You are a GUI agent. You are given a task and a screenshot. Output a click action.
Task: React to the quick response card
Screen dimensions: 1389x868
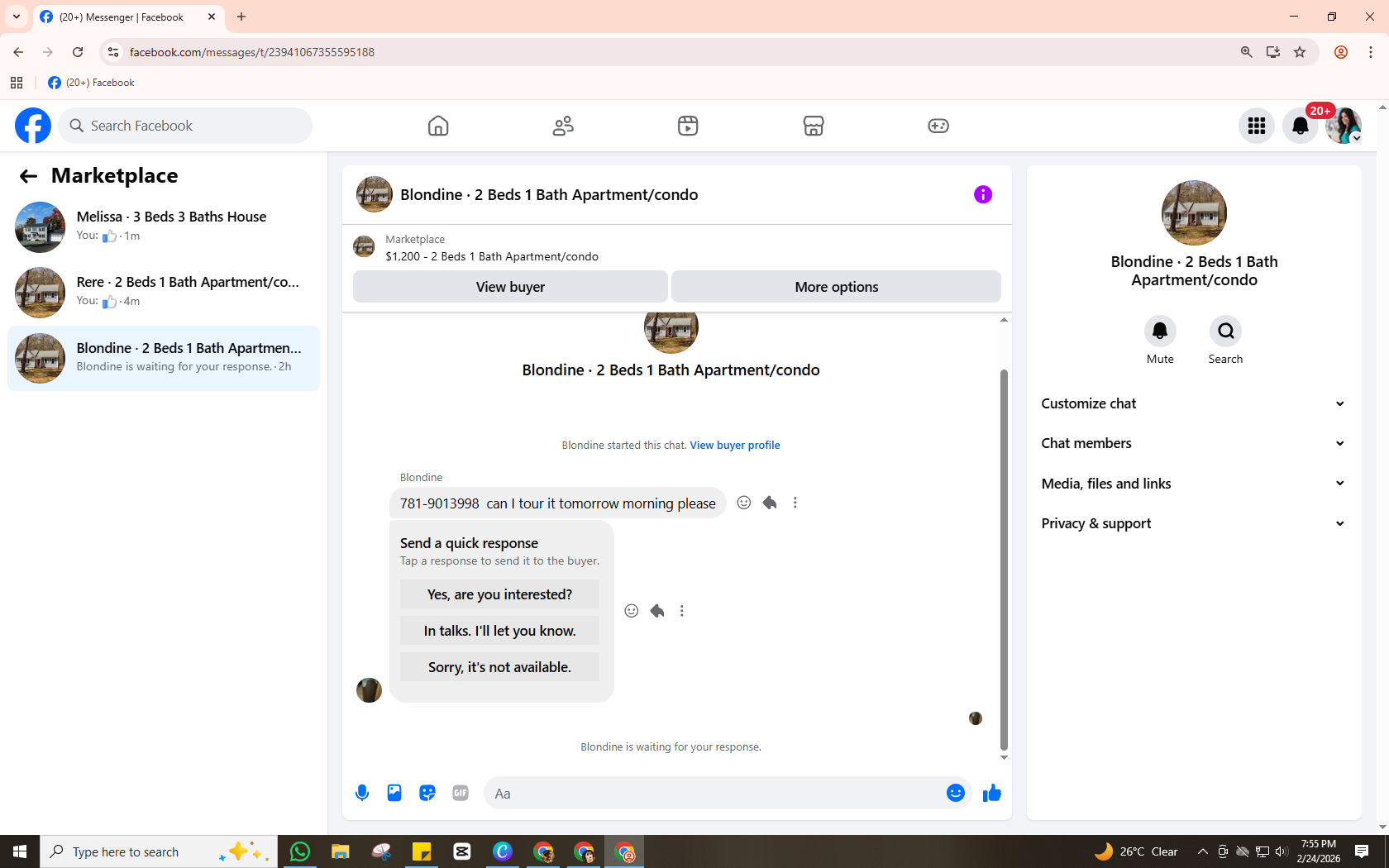pyautogui.click(x=632, y=611)
